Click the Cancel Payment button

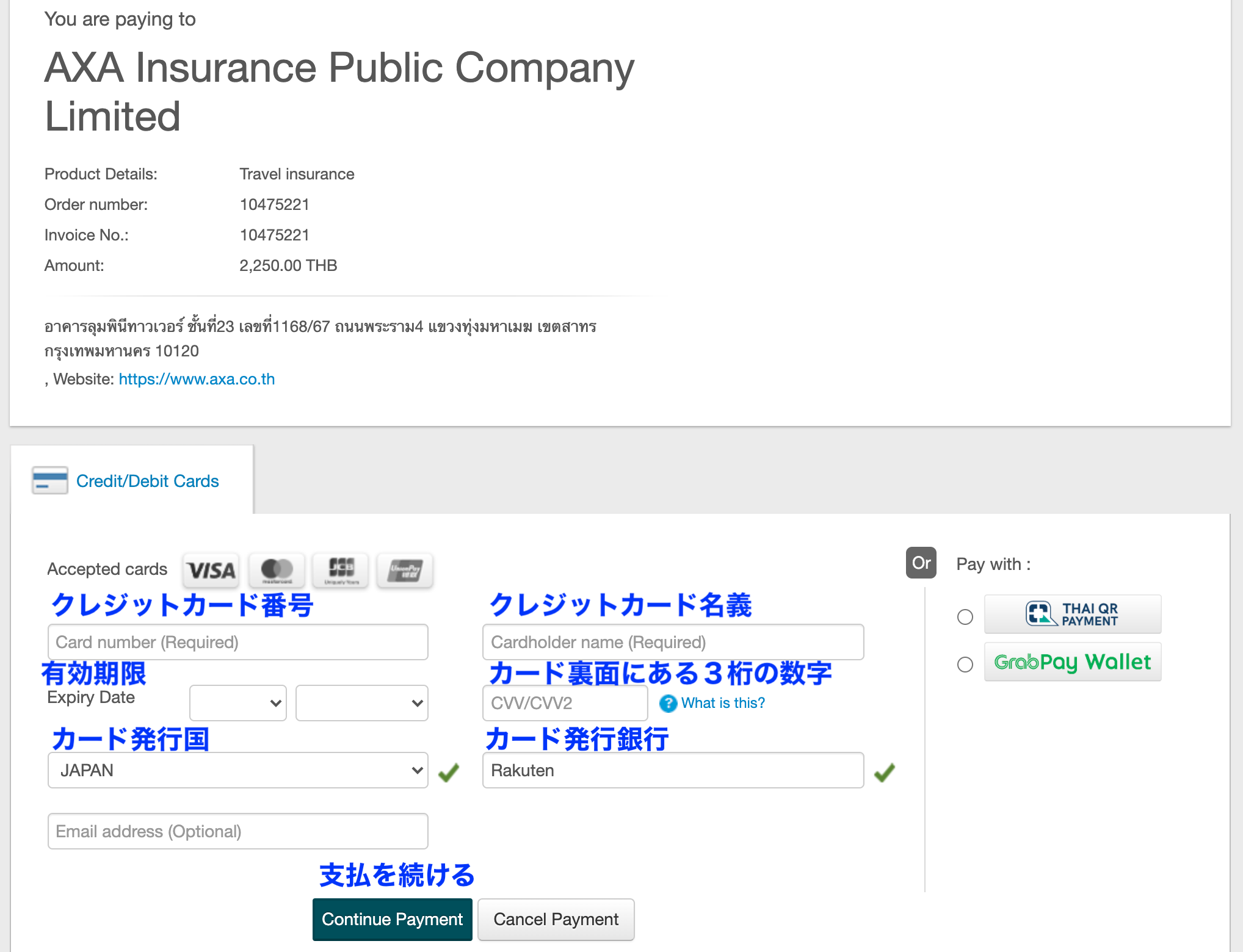coord(556,919)
